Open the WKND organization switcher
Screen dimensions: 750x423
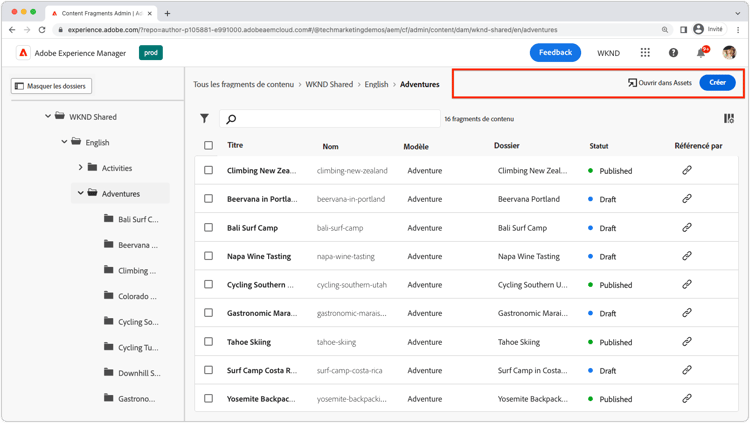click(608, 53)
